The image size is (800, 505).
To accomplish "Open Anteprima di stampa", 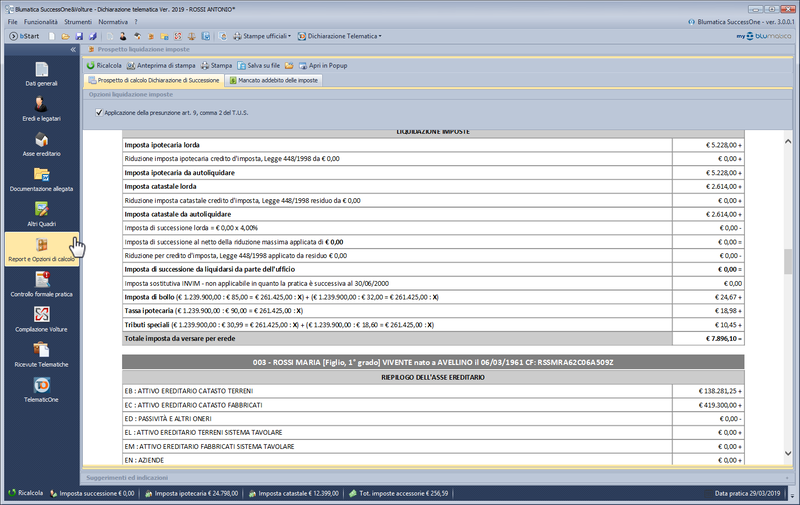I will pos(161,65).
